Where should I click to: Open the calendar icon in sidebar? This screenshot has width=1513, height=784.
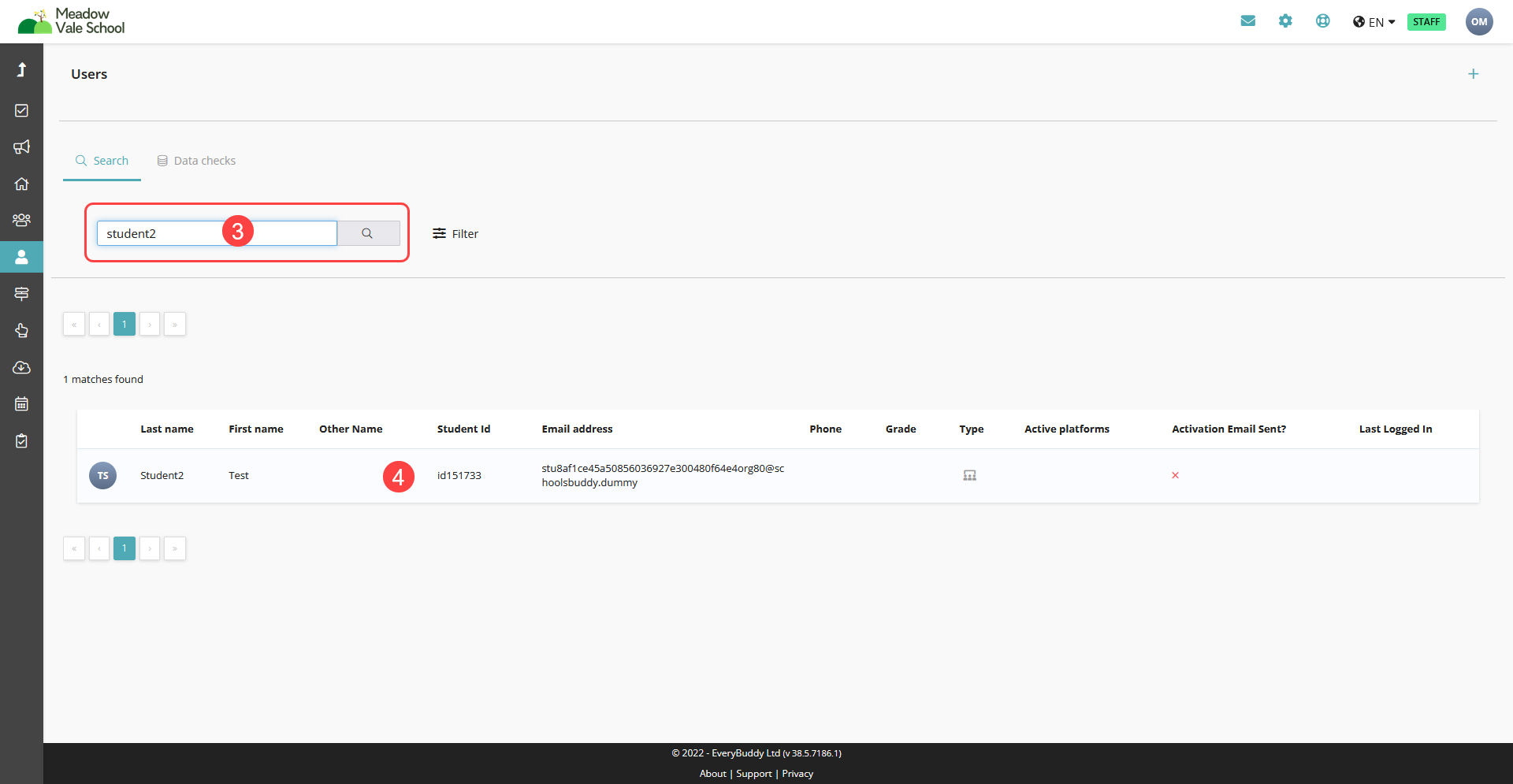(x=21, y=404)
